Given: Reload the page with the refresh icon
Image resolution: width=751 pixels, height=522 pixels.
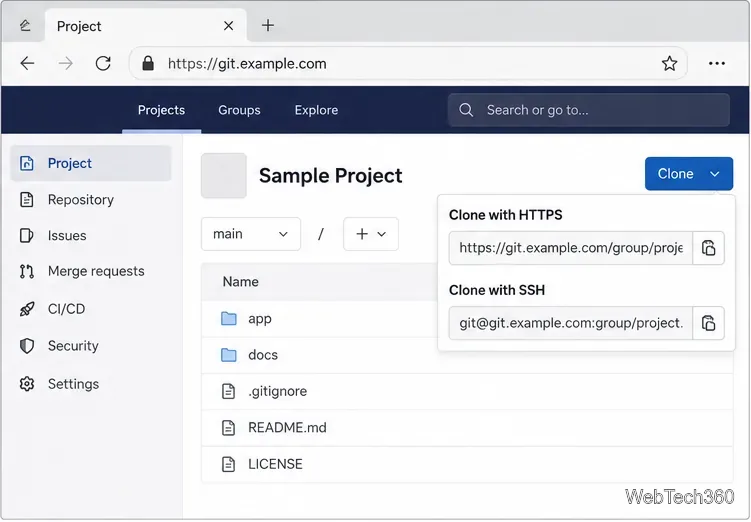Looking at the screenshot, I should click(x=103, y=63).
